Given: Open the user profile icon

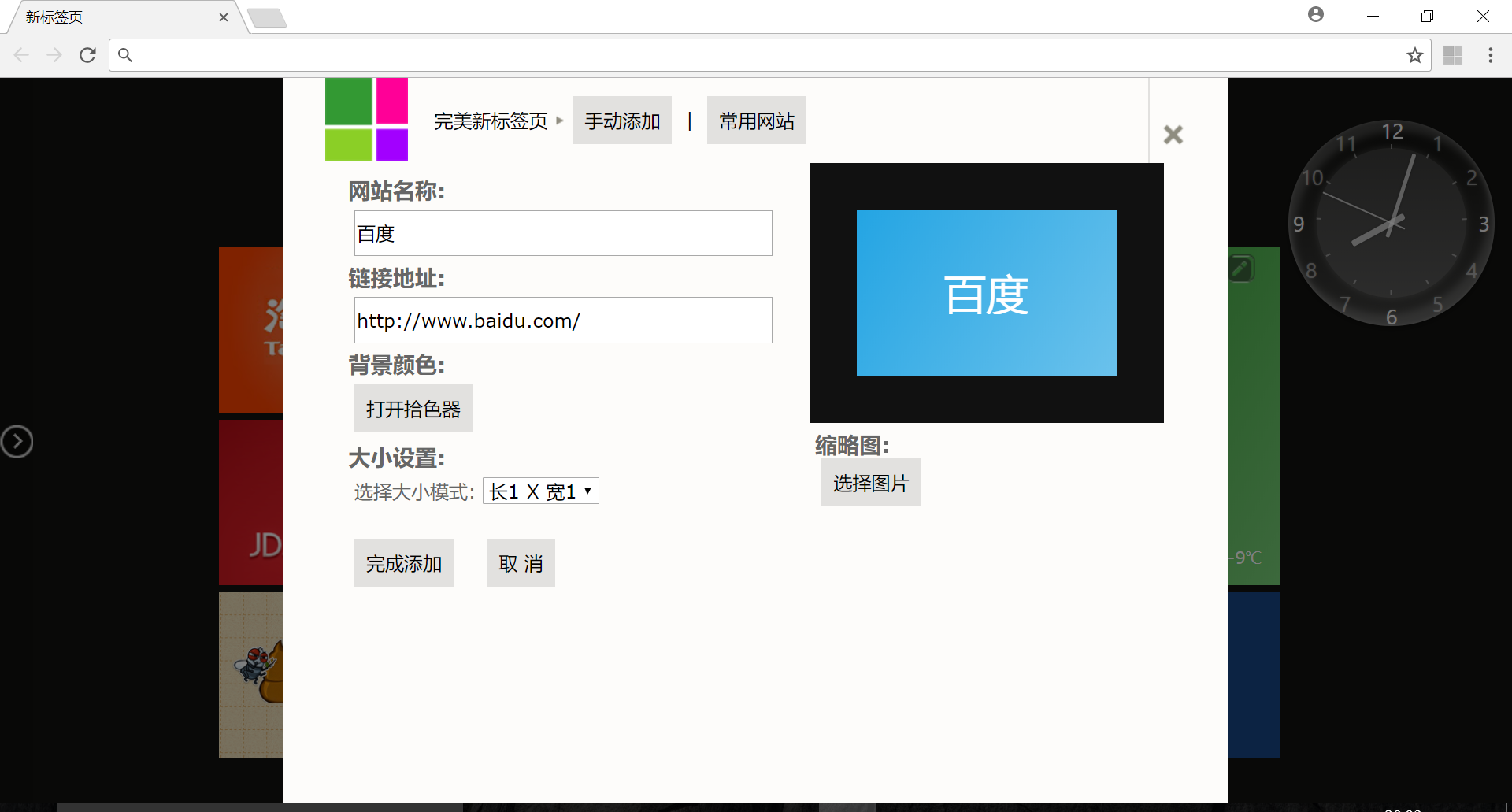Looking at the screenshot, I should click(1316, 14).
